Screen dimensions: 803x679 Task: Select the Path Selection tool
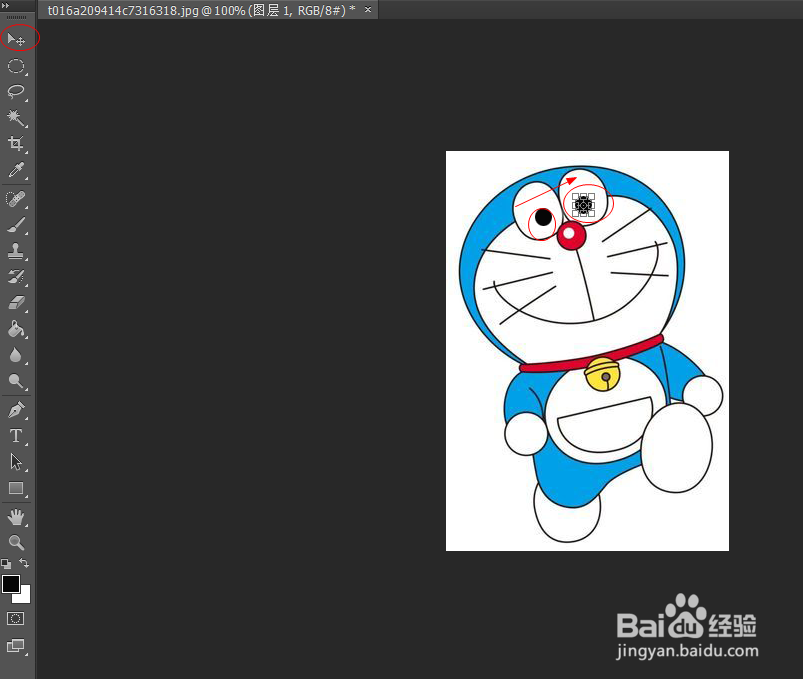click(16, 462)
